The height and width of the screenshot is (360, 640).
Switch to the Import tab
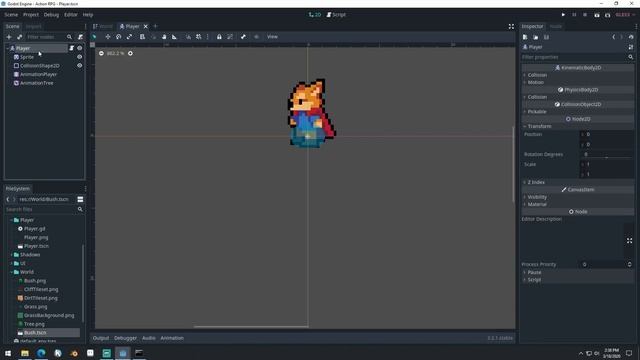point(33,27)
